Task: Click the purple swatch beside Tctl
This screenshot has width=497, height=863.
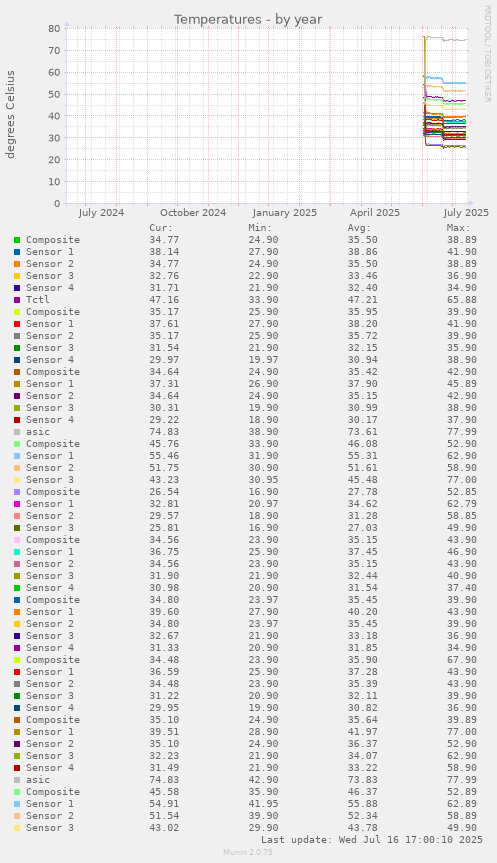Action: coord(17,300)
